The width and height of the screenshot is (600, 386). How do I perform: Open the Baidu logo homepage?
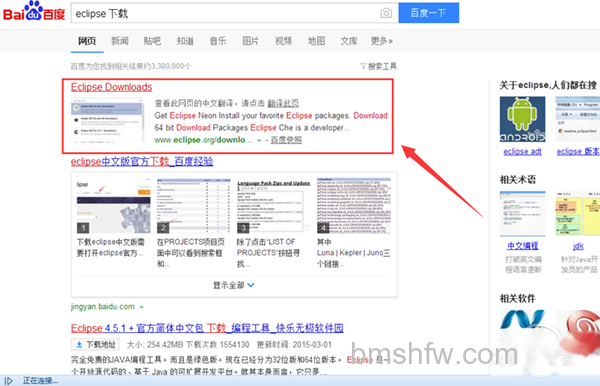[34, 11]
